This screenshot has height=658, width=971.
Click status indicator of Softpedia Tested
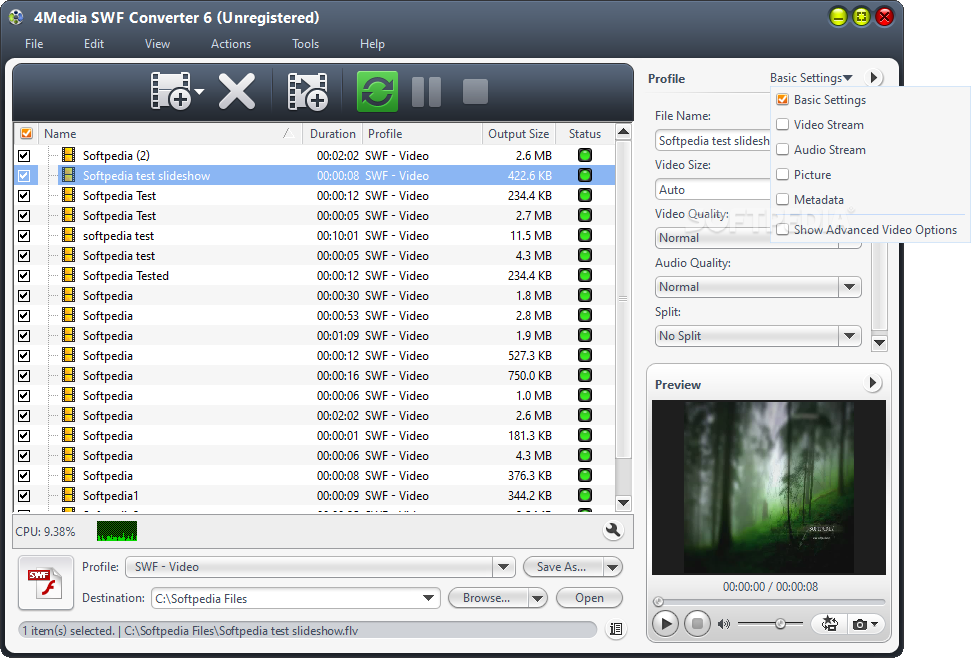pyautogui.click(x=585, y=275)
